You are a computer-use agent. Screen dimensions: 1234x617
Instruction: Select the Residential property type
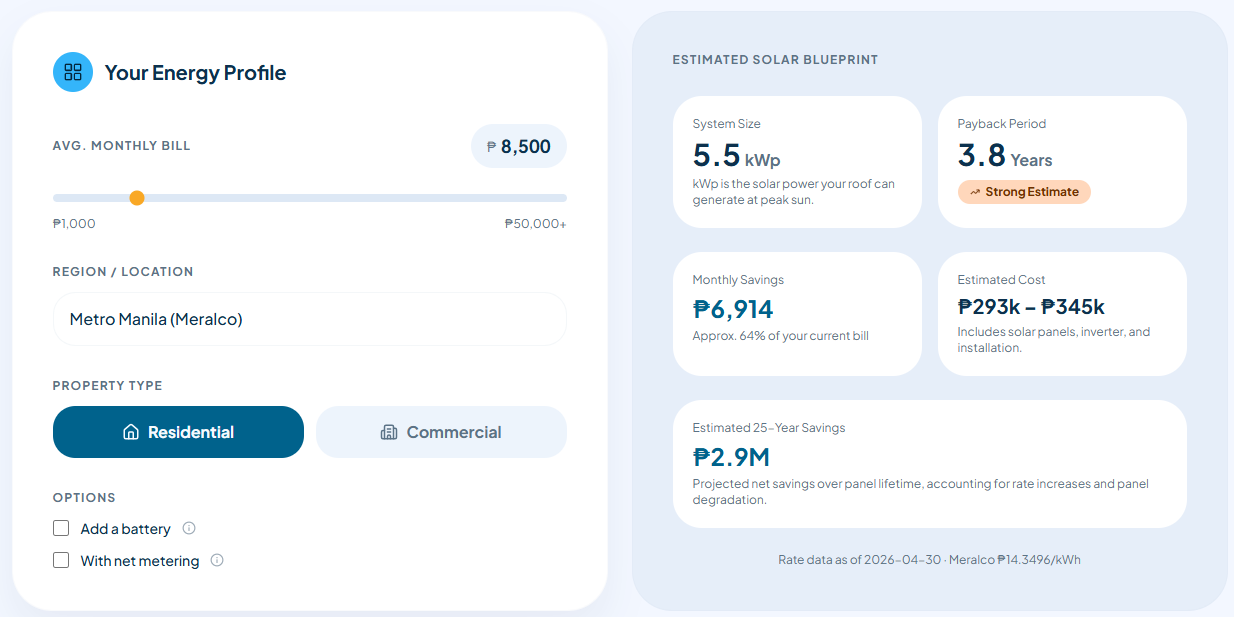178,432
